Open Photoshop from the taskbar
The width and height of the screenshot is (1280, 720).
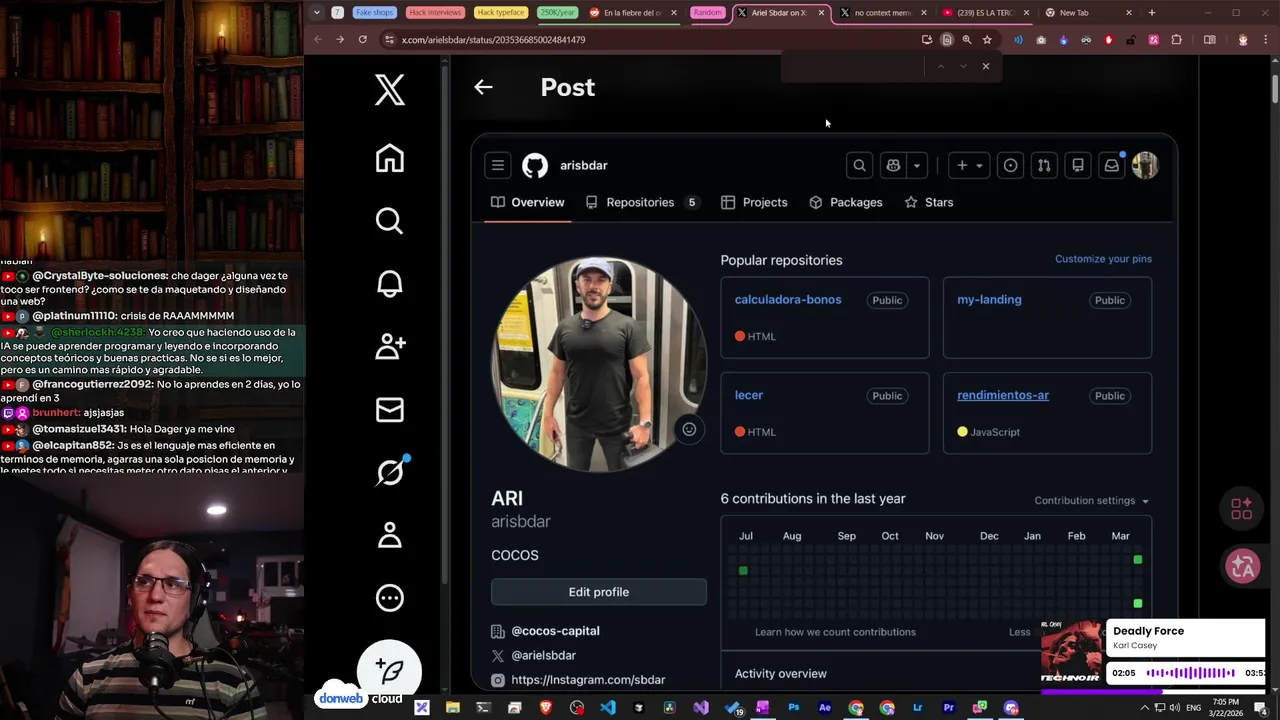point(794,708)
